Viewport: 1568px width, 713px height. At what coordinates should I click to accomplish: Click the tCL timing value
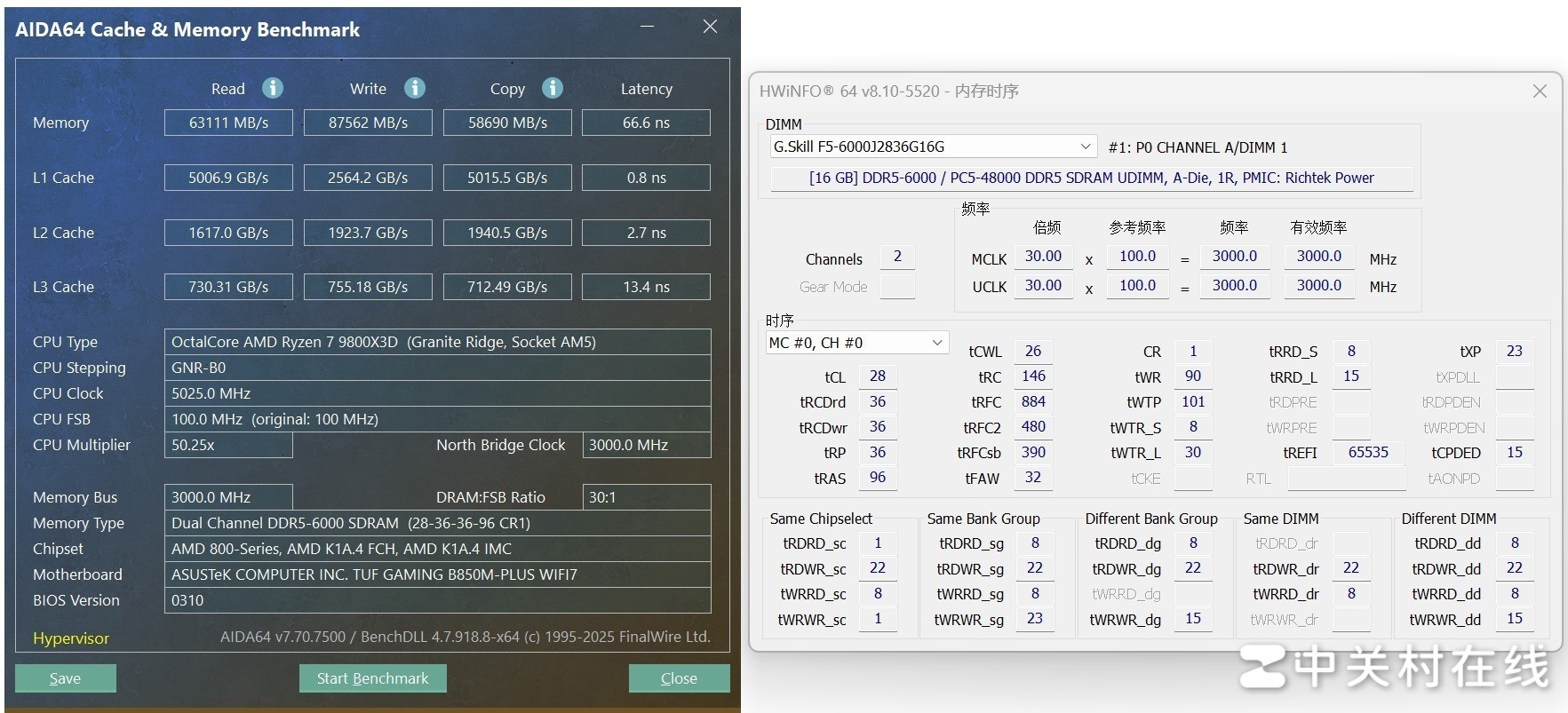[x=877, y=376]
